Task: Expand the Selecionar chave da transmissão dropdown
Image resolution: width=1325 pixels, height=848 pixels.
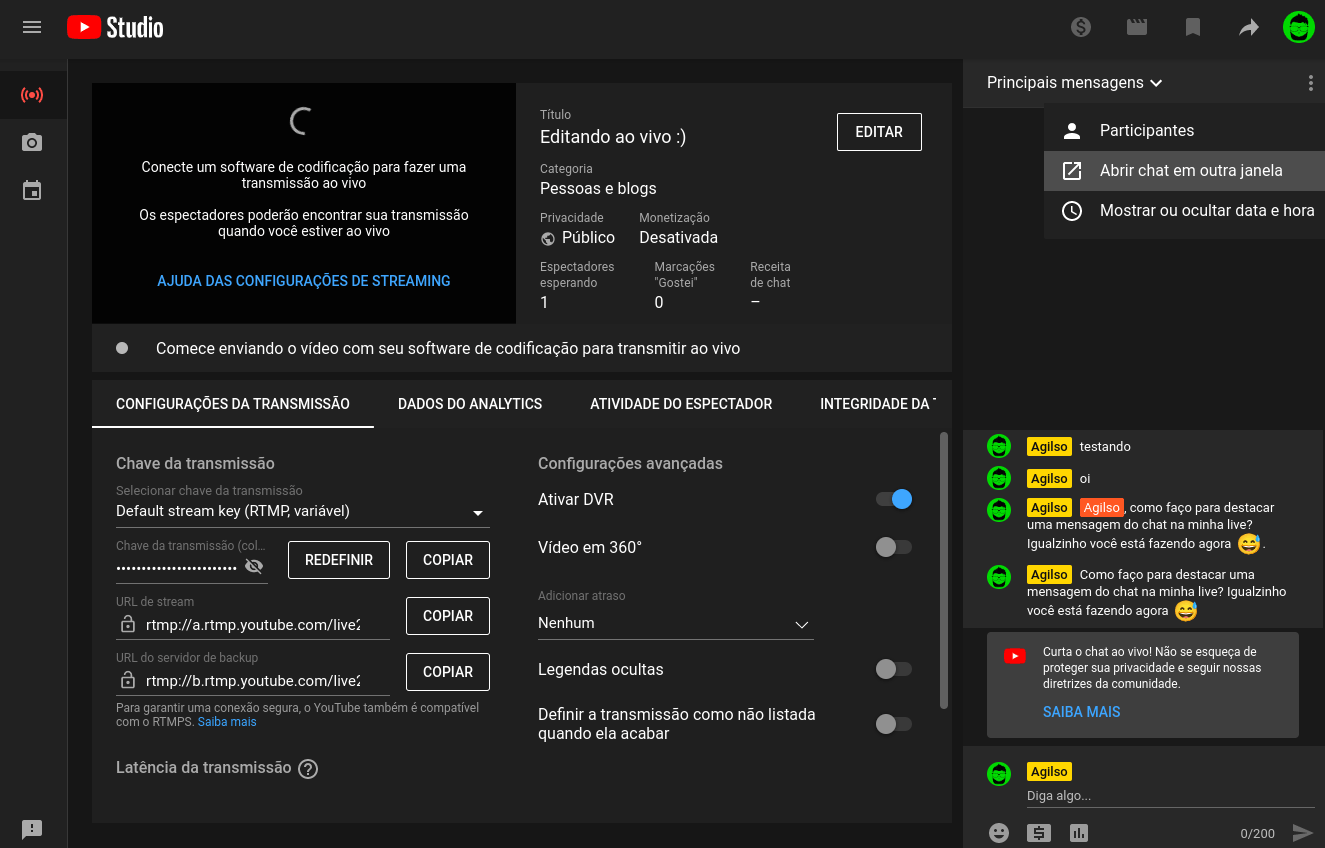Action: click(302, 512)
